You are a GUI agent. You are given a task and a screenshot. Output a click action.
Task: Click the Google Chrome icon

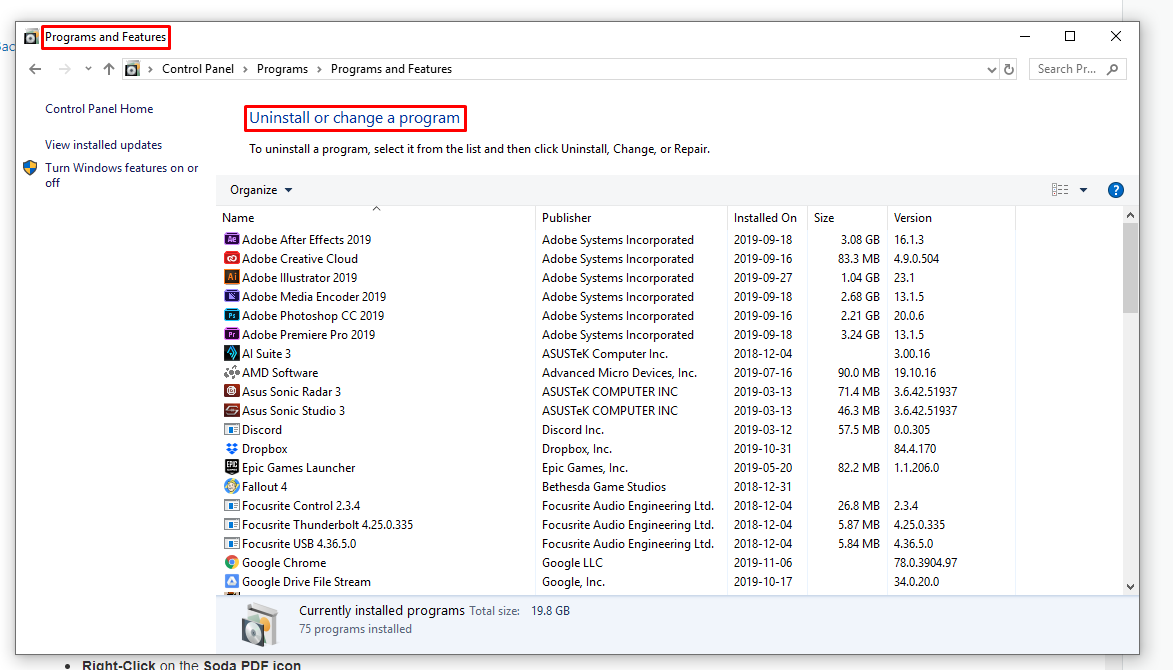[x=232, y=562]
